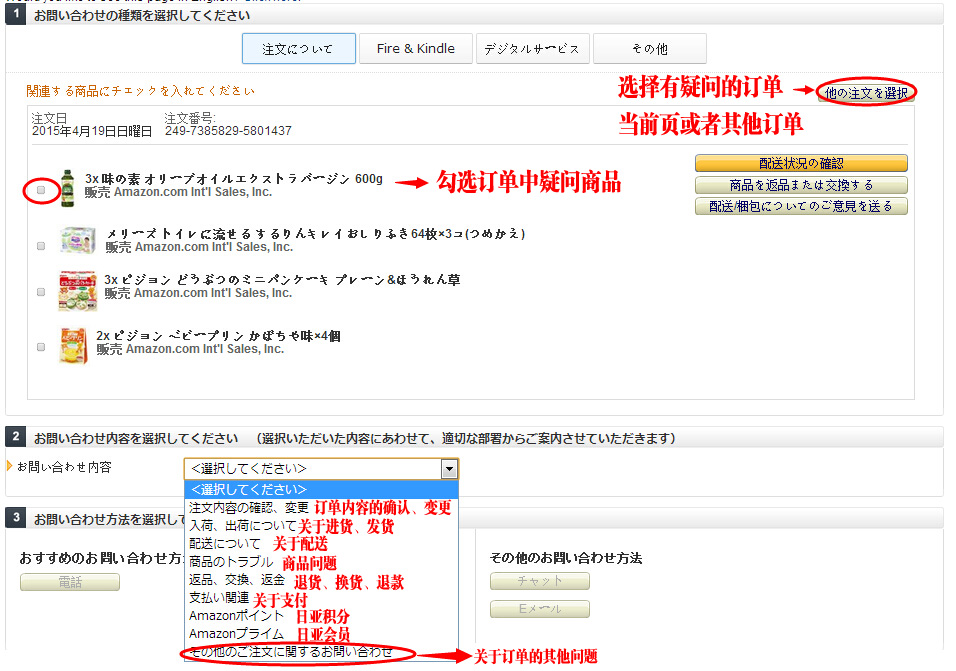Select the デジタルサービス tab

[532, 48]
